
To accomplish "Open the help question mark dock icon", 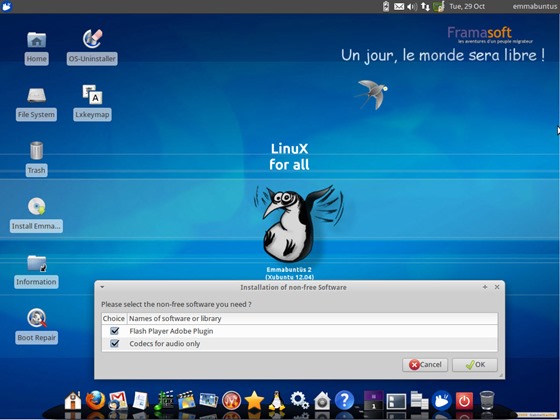I will 345,400.
